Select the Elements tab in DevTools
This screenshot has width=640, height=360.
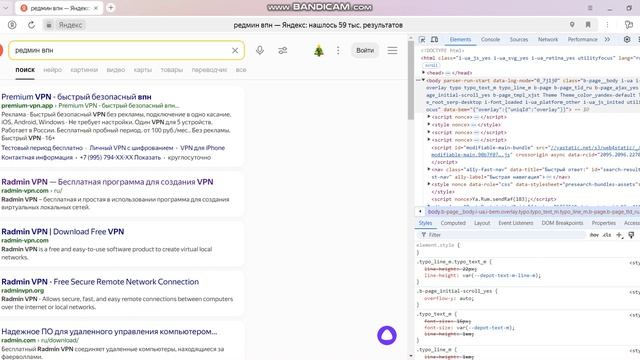tap(460, 40)
